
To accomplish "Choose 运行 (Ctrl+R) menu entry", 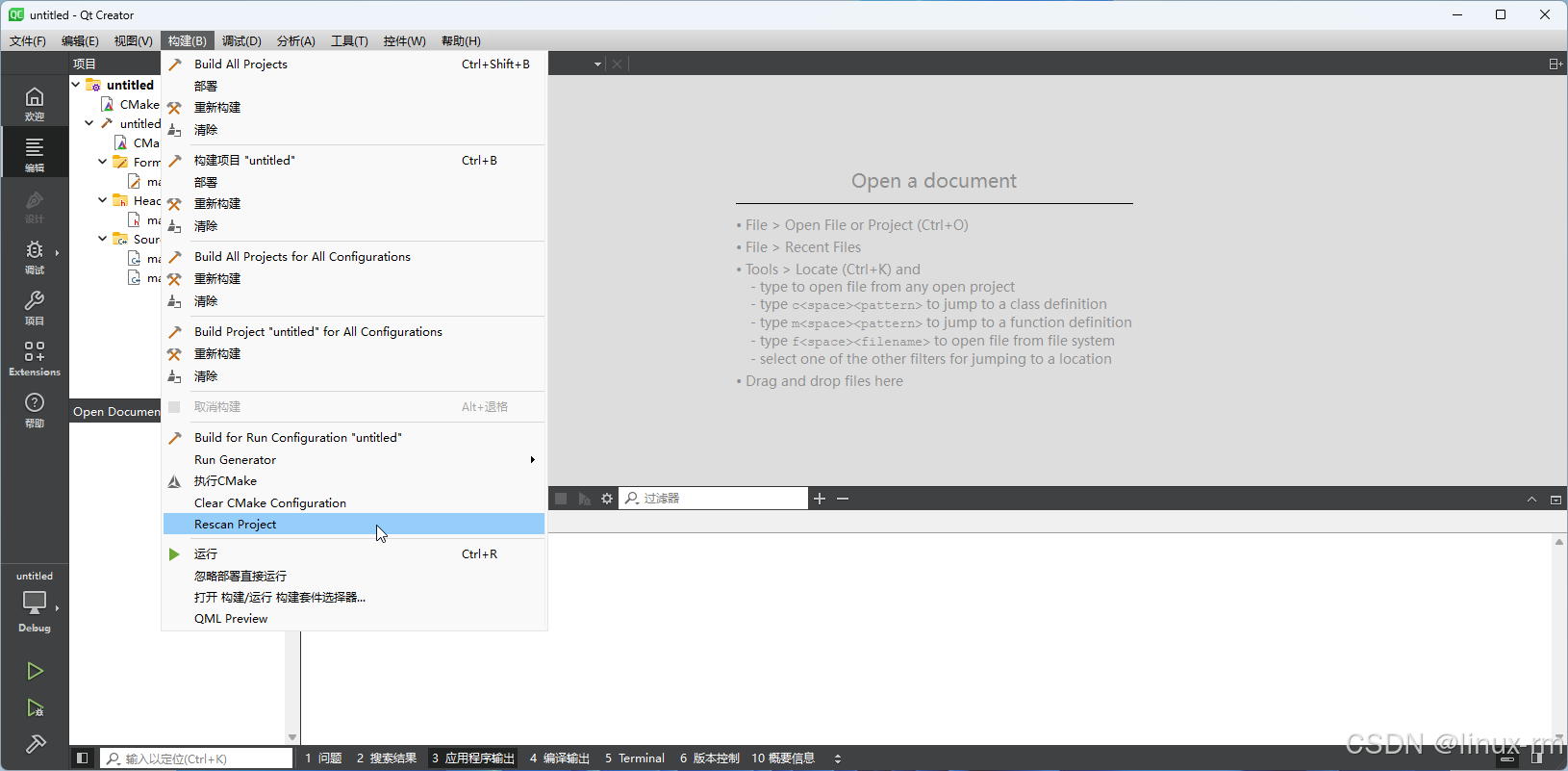I will (354, 554).
